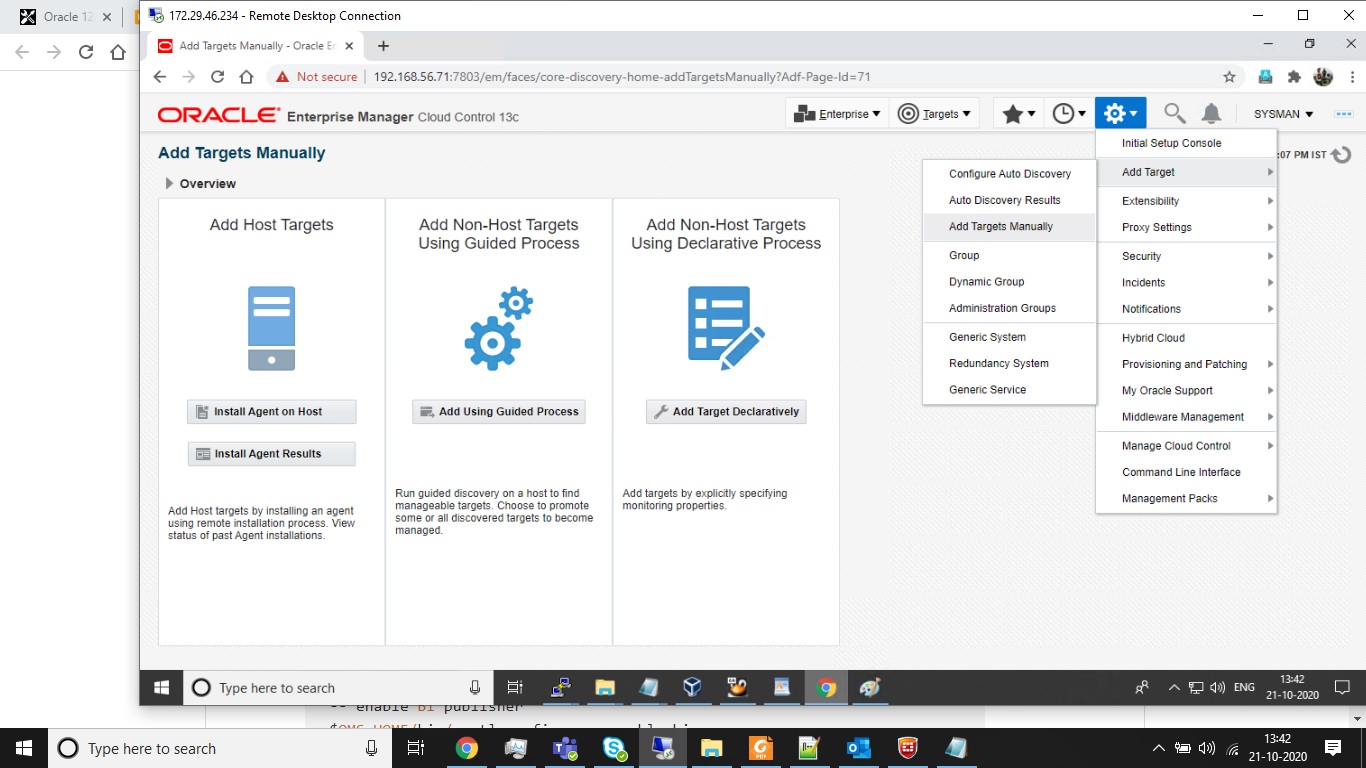
Task: Expand the Incidents submenu
Action: point(1186,282)
